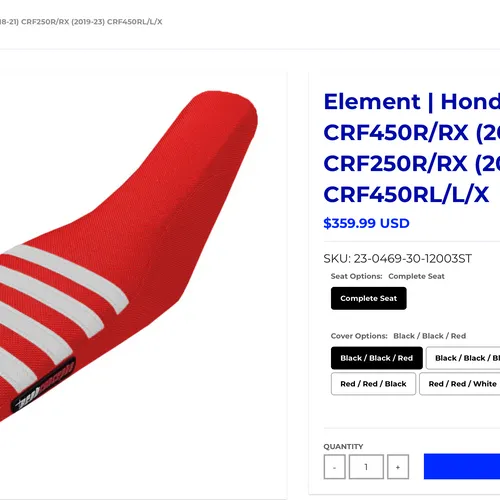This screenshot has height=500, width=500.
Task: Click the seat brand logo patch
Action: point(43,385)
